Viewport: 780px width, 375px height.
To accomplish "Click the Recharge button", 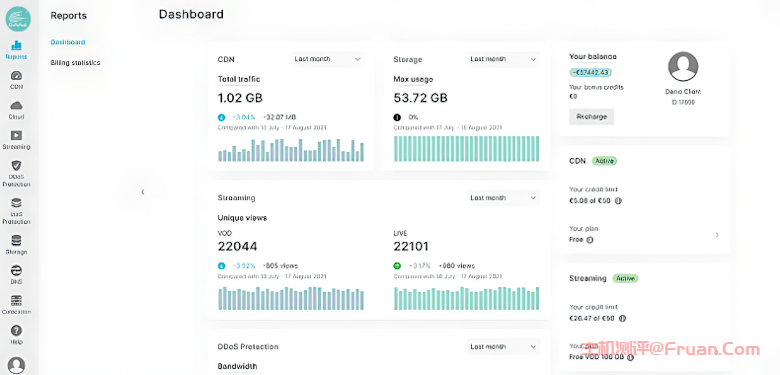I will [x=591, y=116].
